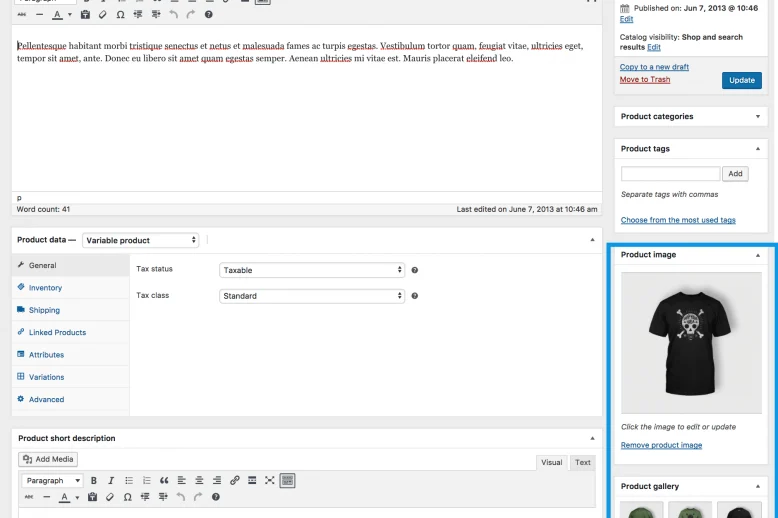Open the Tax class Standard dropdown
This screenshot has height=518, width=778.
point(311,296)
